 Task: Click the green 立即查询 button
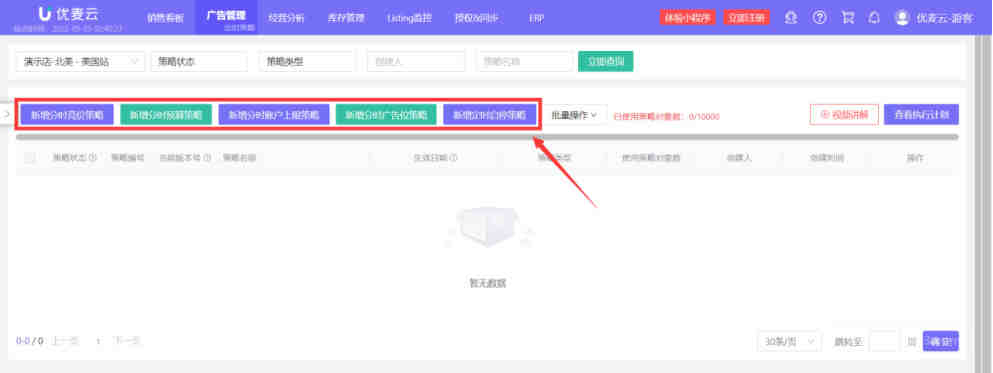605,61
